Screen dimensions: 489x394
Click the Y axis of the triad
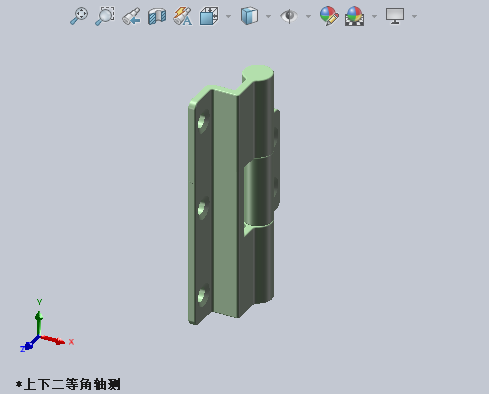39,323
